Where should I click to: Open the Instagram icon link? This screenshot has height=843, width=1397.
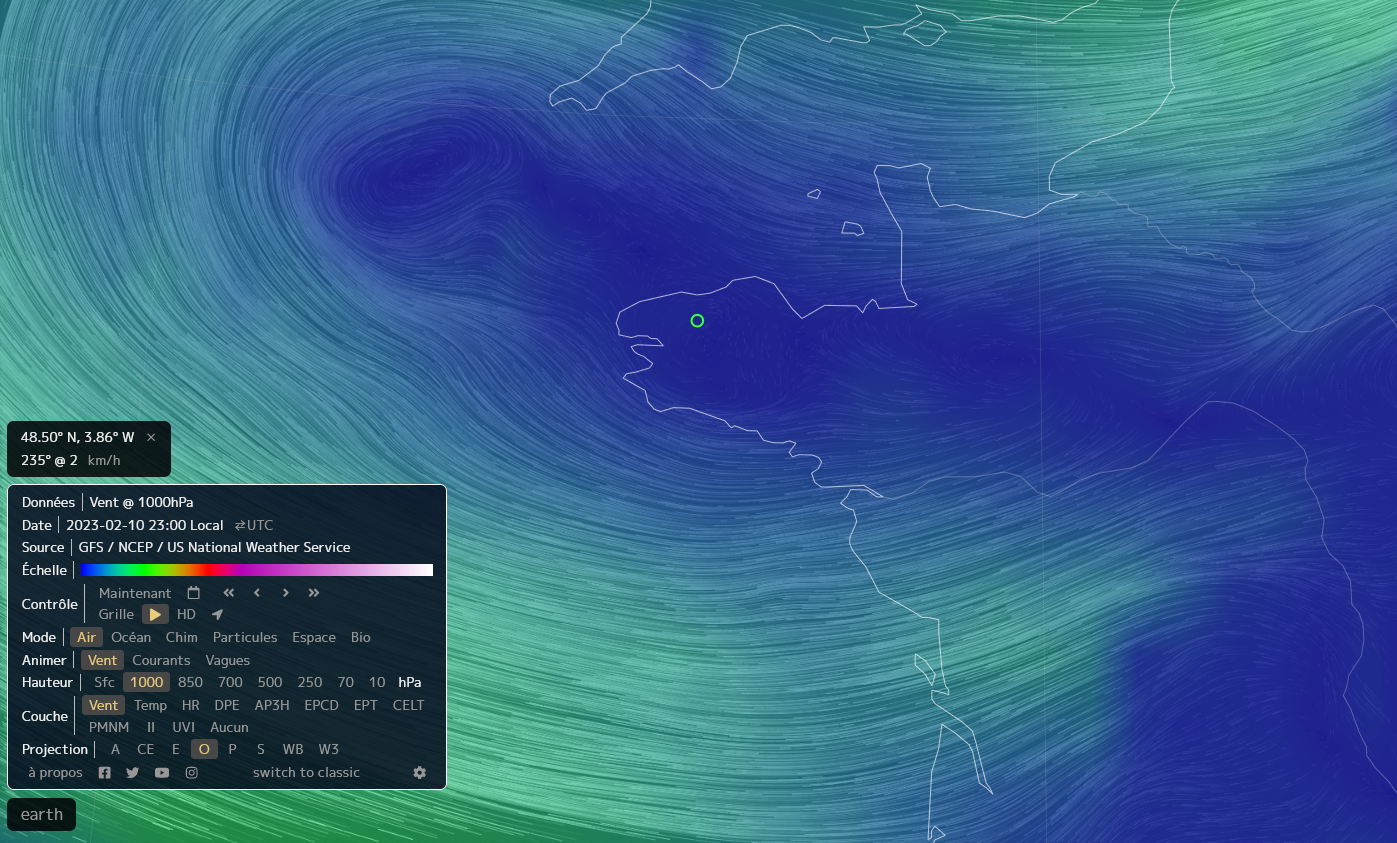click(x=191, y=772)
